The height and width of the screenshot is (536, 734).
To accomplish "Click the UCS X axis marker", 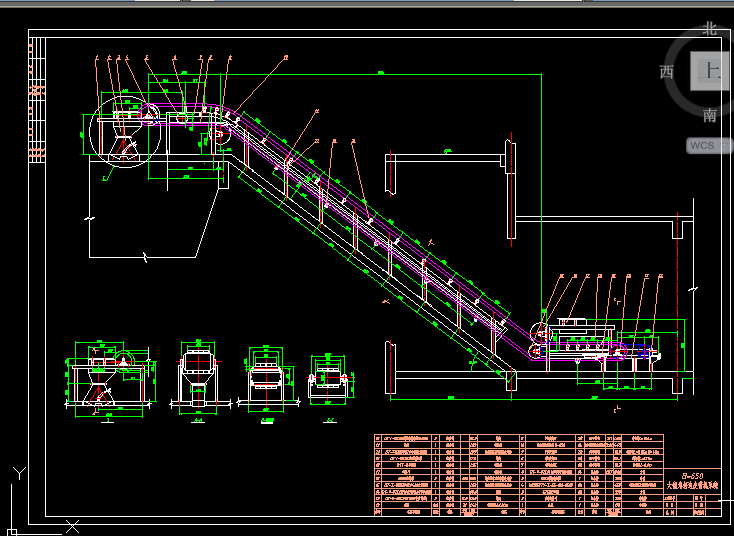I will click(72, 527).
